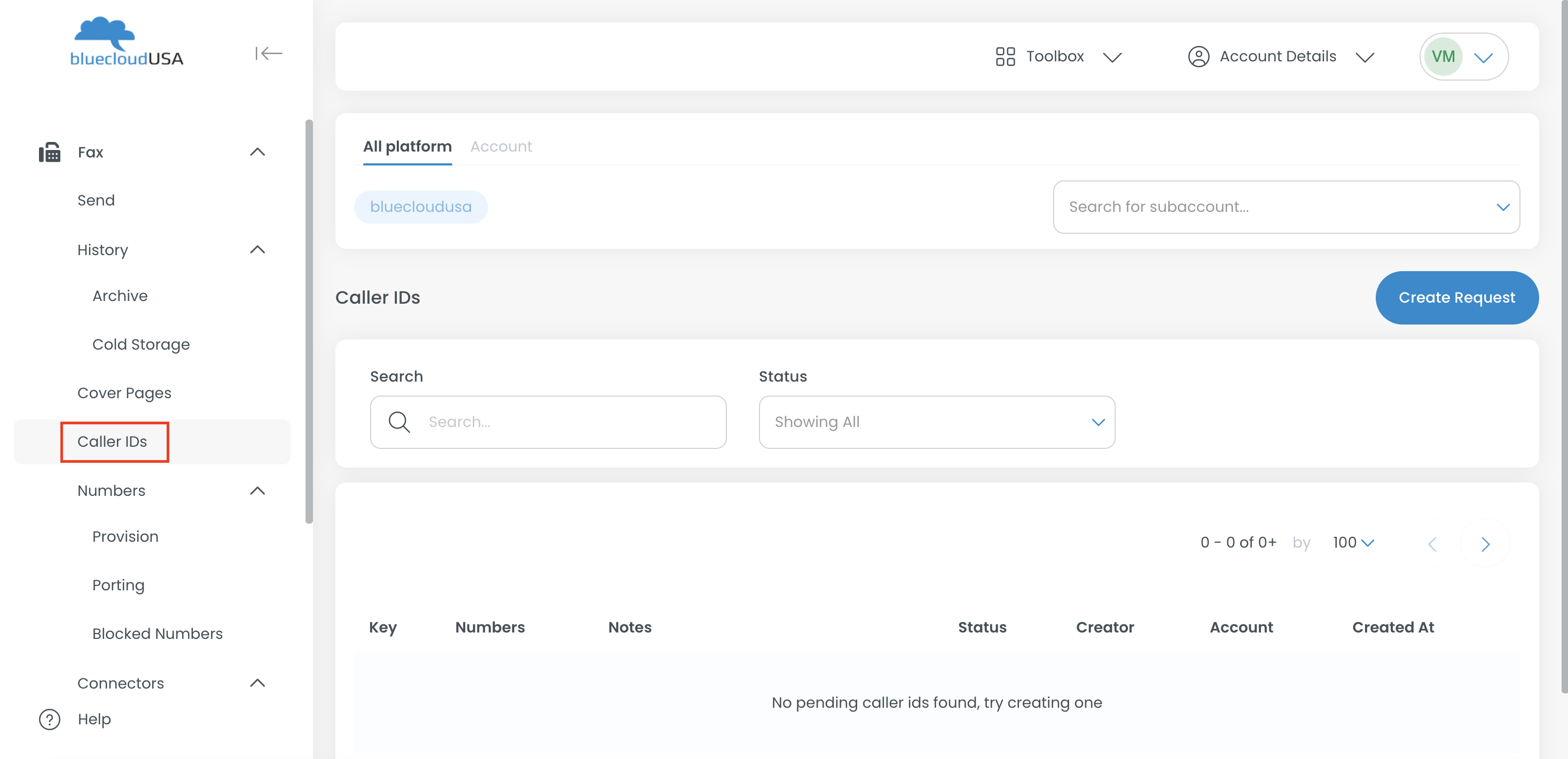Change the 100 per page selector

point(1353,542)
